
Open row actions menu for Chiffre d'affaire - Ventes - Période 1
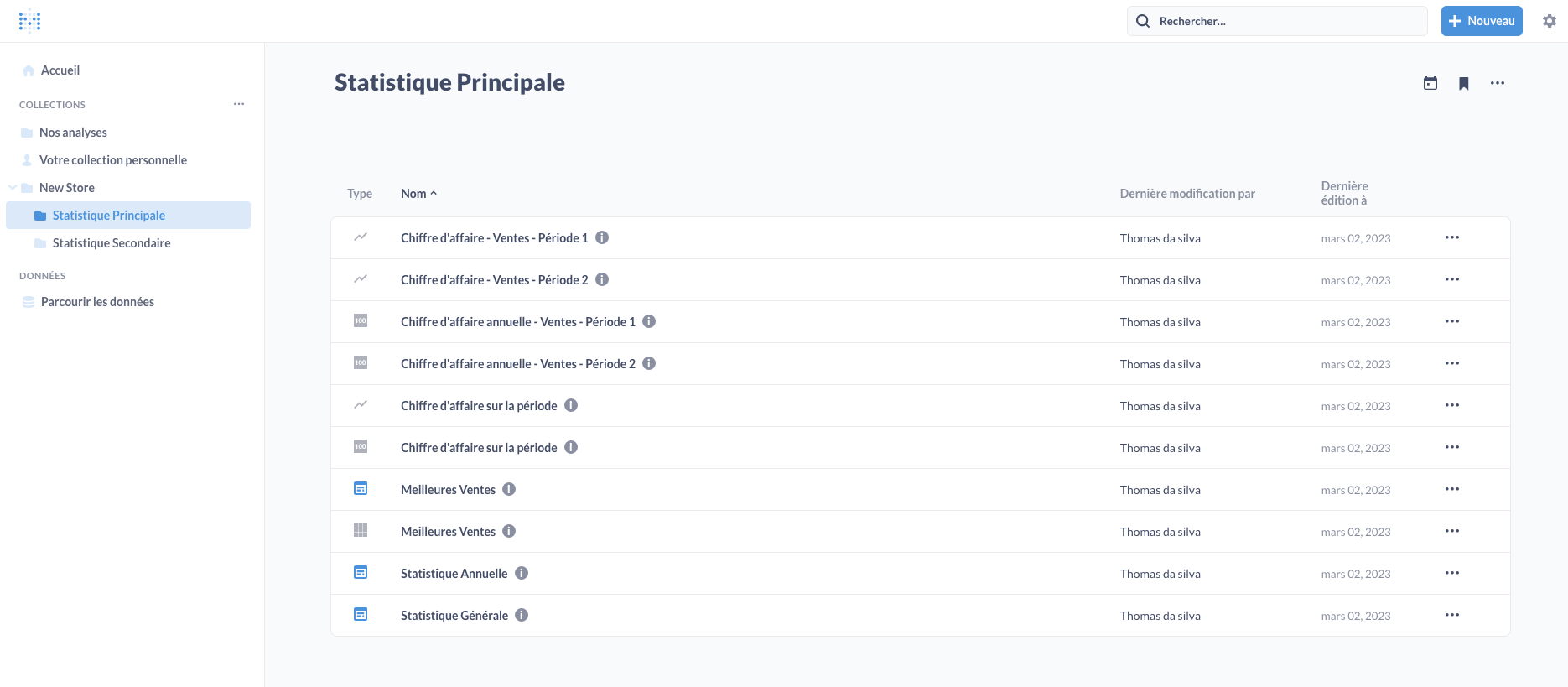tap(1452, 237)
